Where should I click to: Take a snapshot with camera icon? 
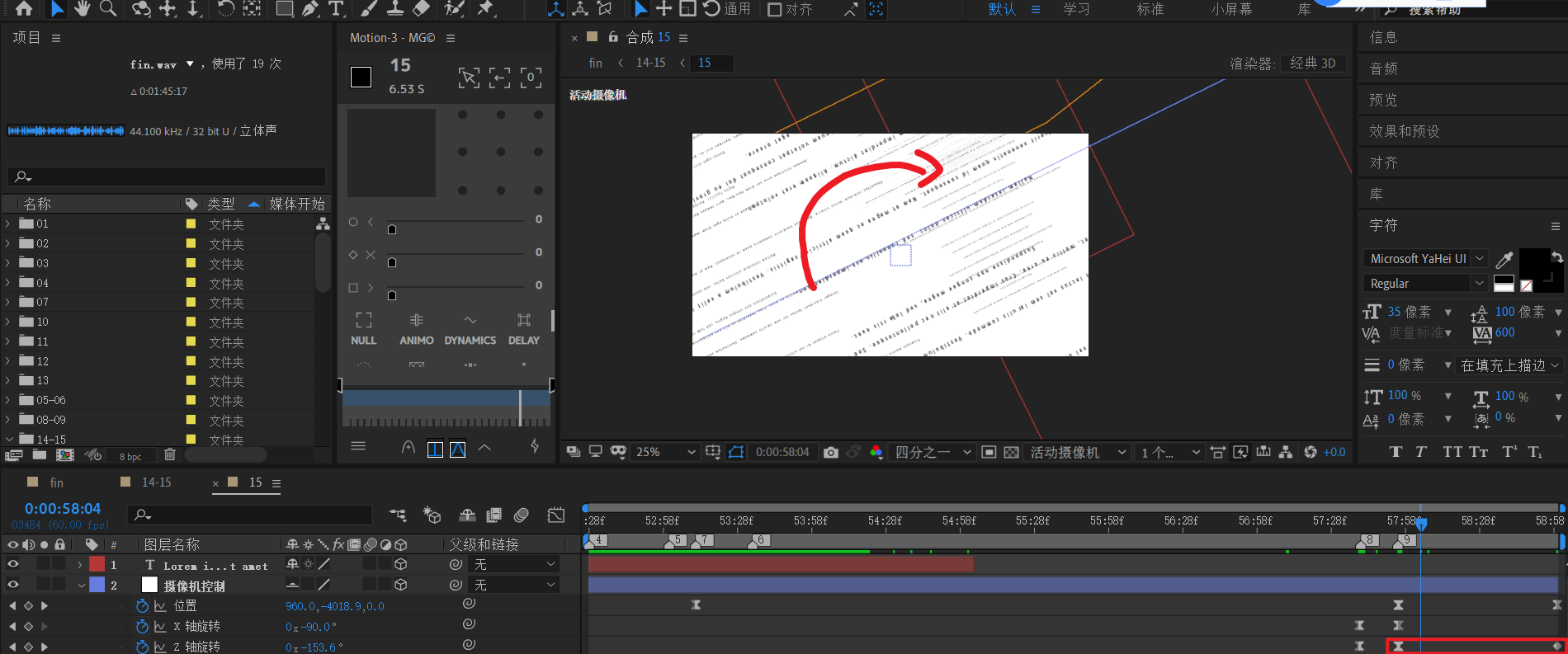click(831, 452)
